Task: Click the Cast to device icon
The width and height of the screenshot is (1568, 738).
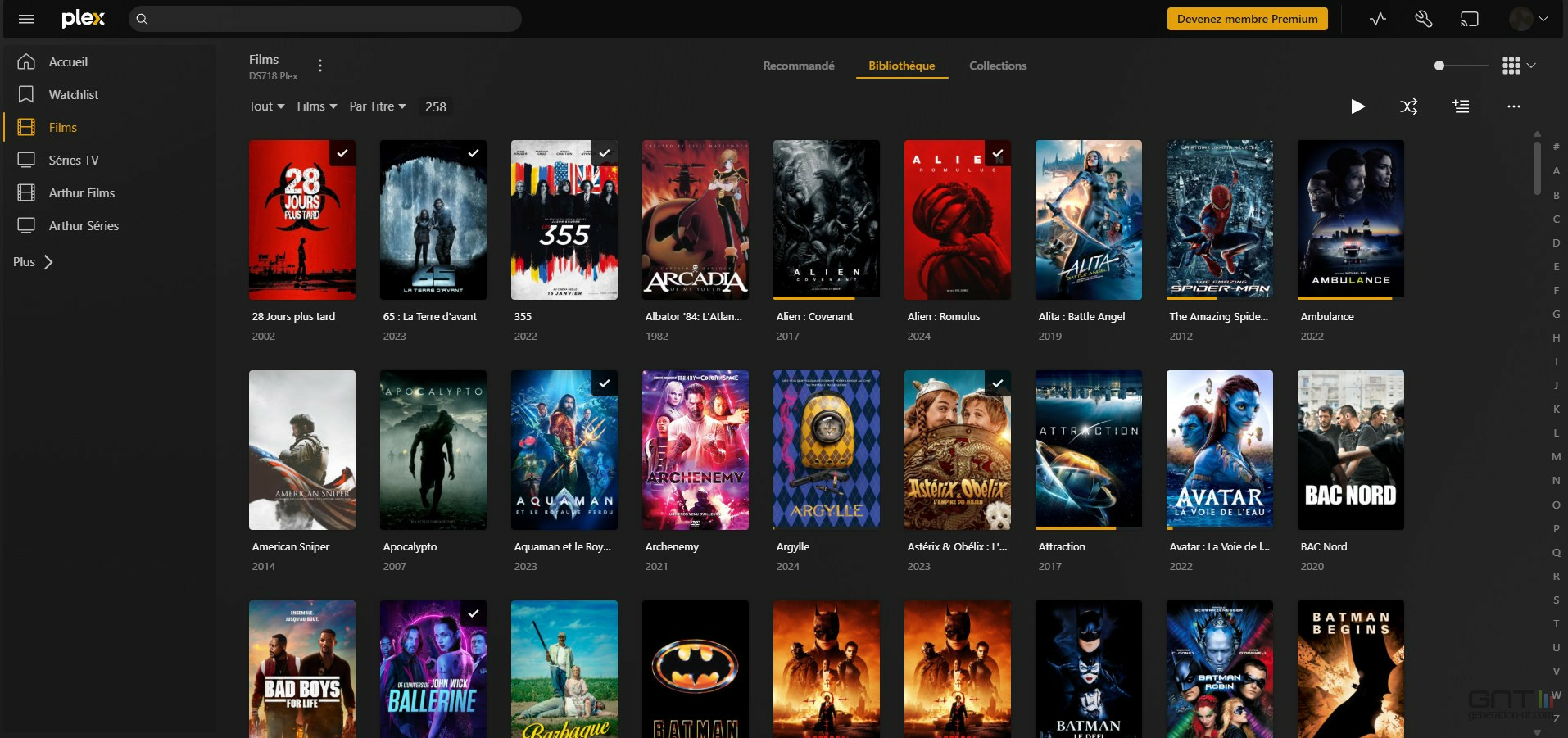Action: tap(1470, 19)
